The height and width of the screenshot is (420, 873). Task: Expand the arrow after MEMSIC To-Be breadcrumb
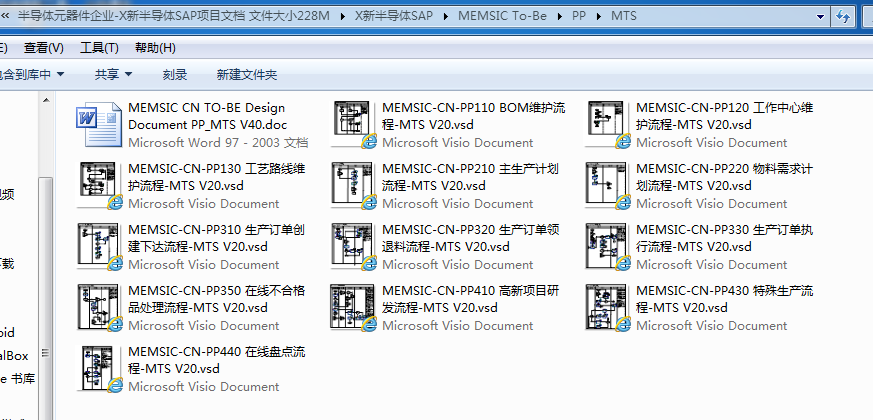(560, 16)
